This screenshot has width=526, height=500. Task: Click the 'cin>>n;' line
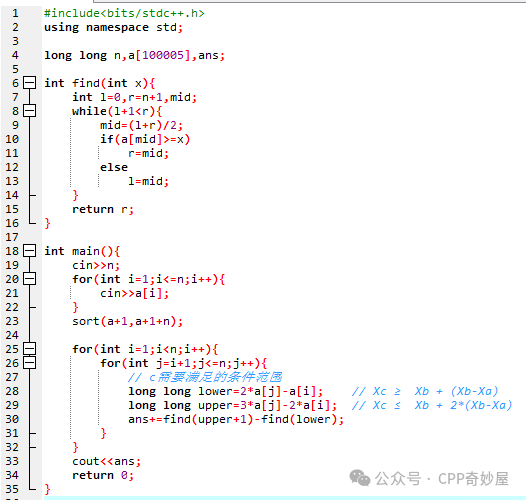coord(96,265)
